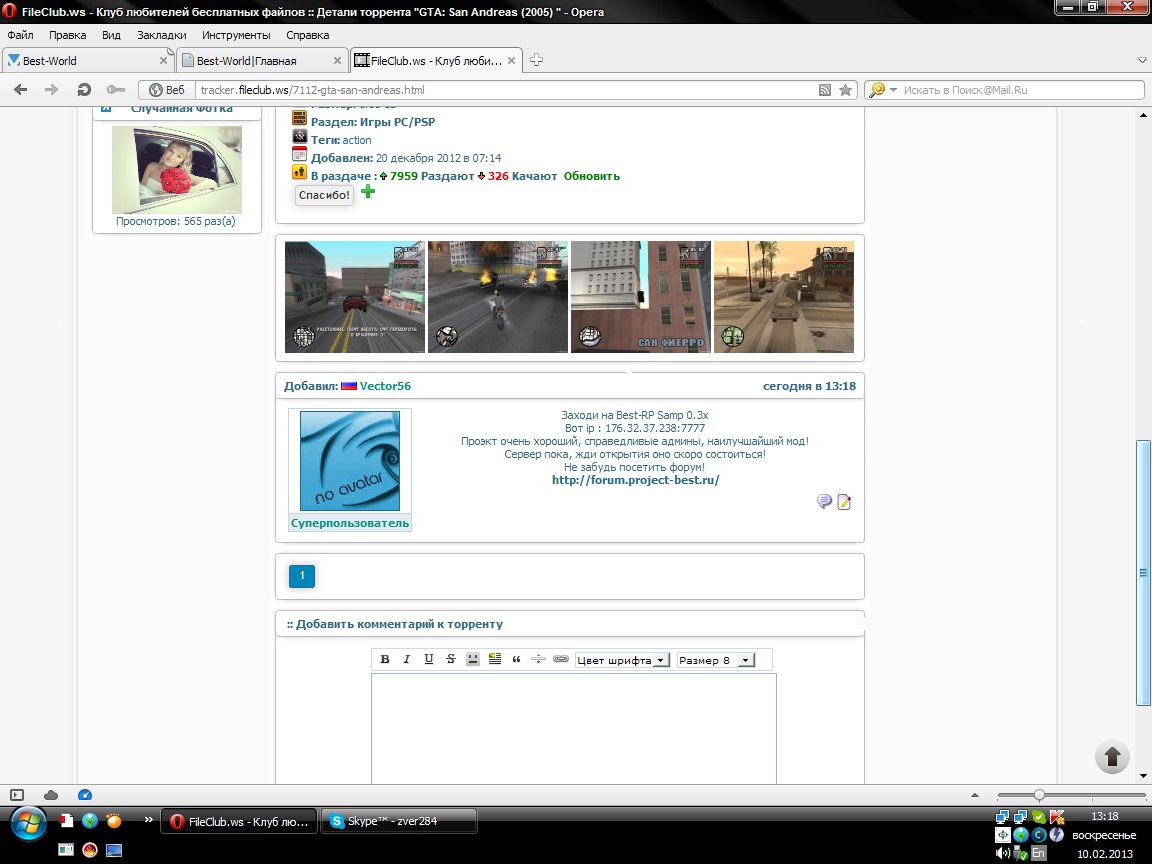Viewport: 1152px width, 864px height.
Task: Insert horizontal divider line icon
Action: (539, 659)
